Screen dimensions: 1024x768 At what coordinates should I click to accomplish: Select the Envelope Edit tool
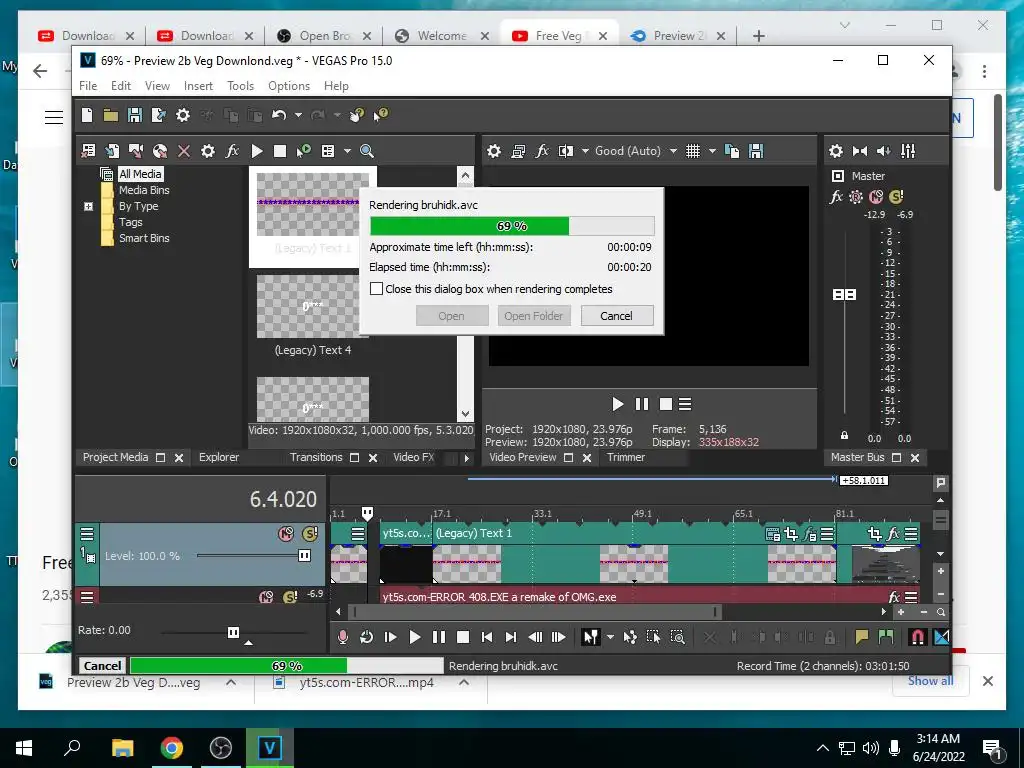630,637
